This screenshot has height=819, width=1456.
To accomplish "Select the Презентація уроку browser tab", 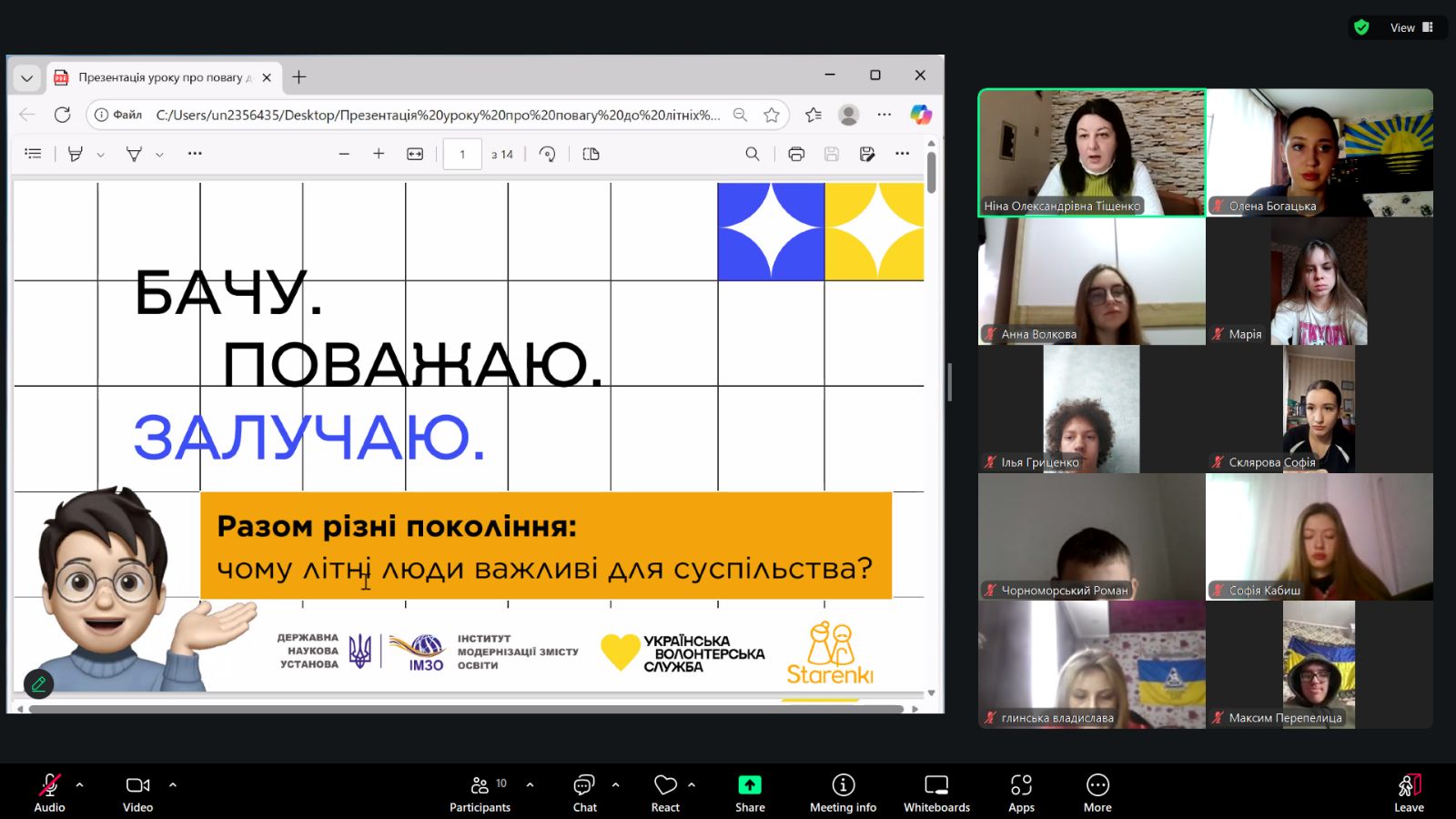I will [159, 77].
